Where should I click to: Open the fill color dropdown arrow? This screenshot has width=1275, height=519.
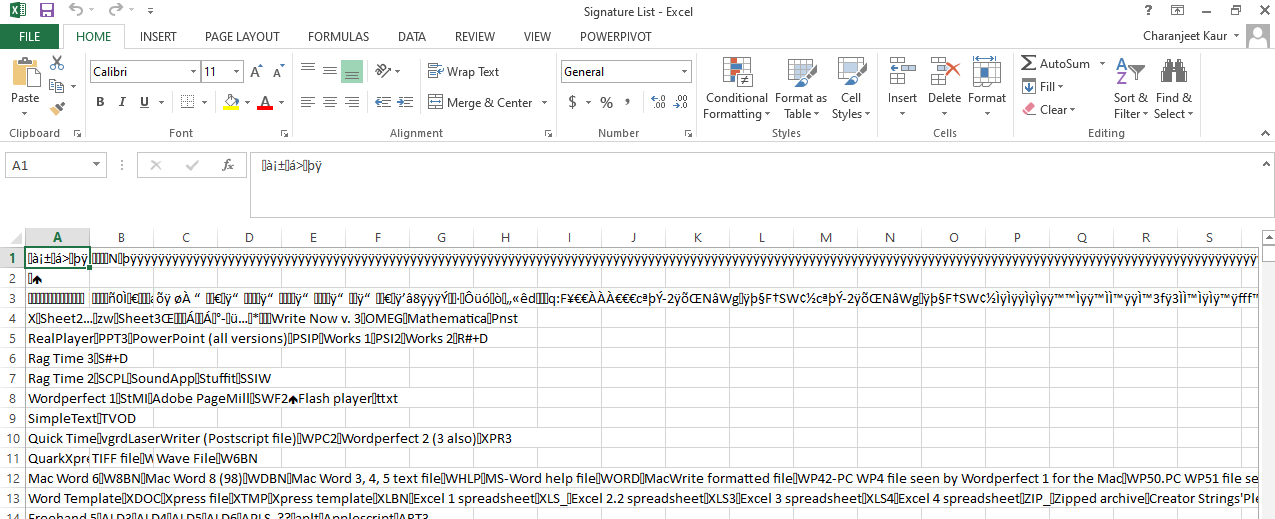click(x=247, y=102)
